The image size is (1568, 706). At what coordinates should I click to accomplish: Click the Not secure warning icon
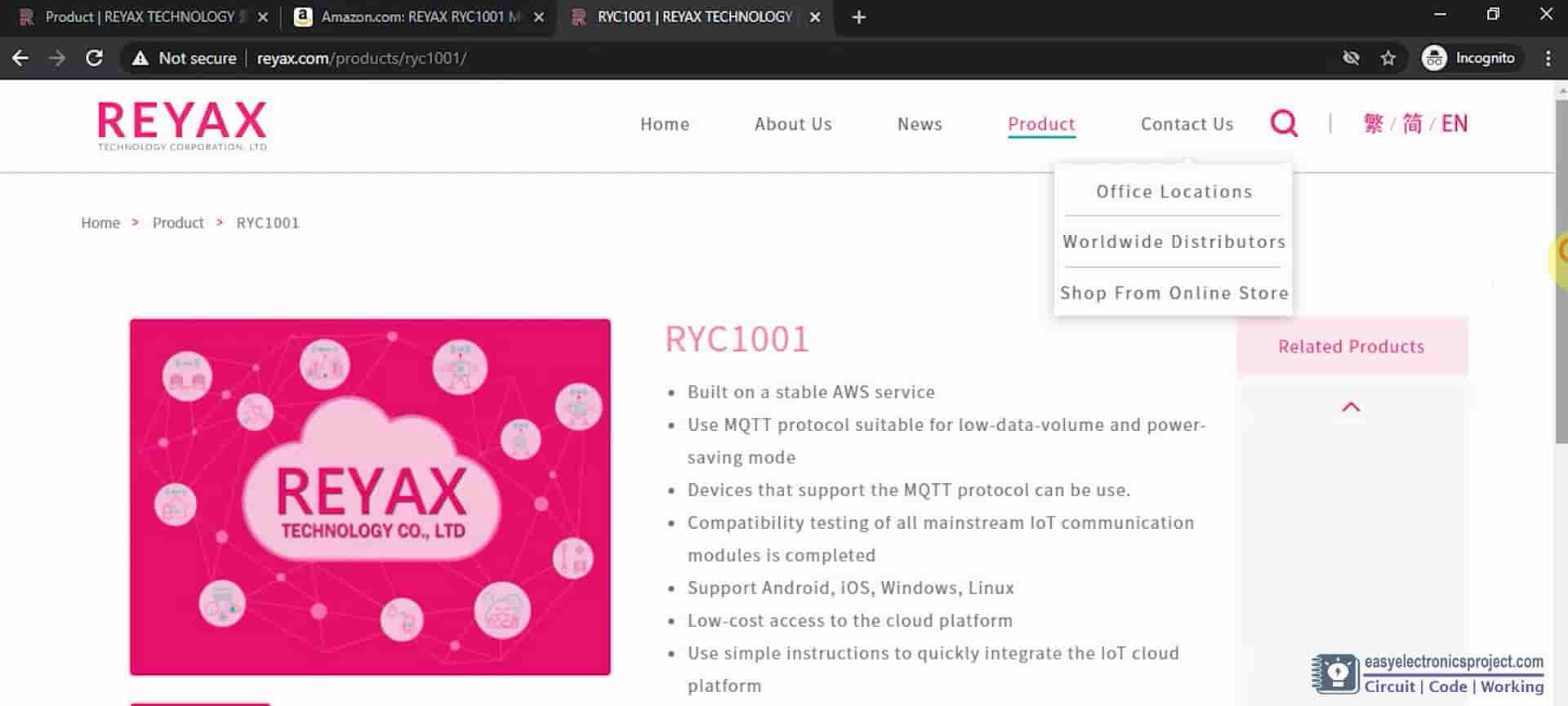[x=140, y=58]
